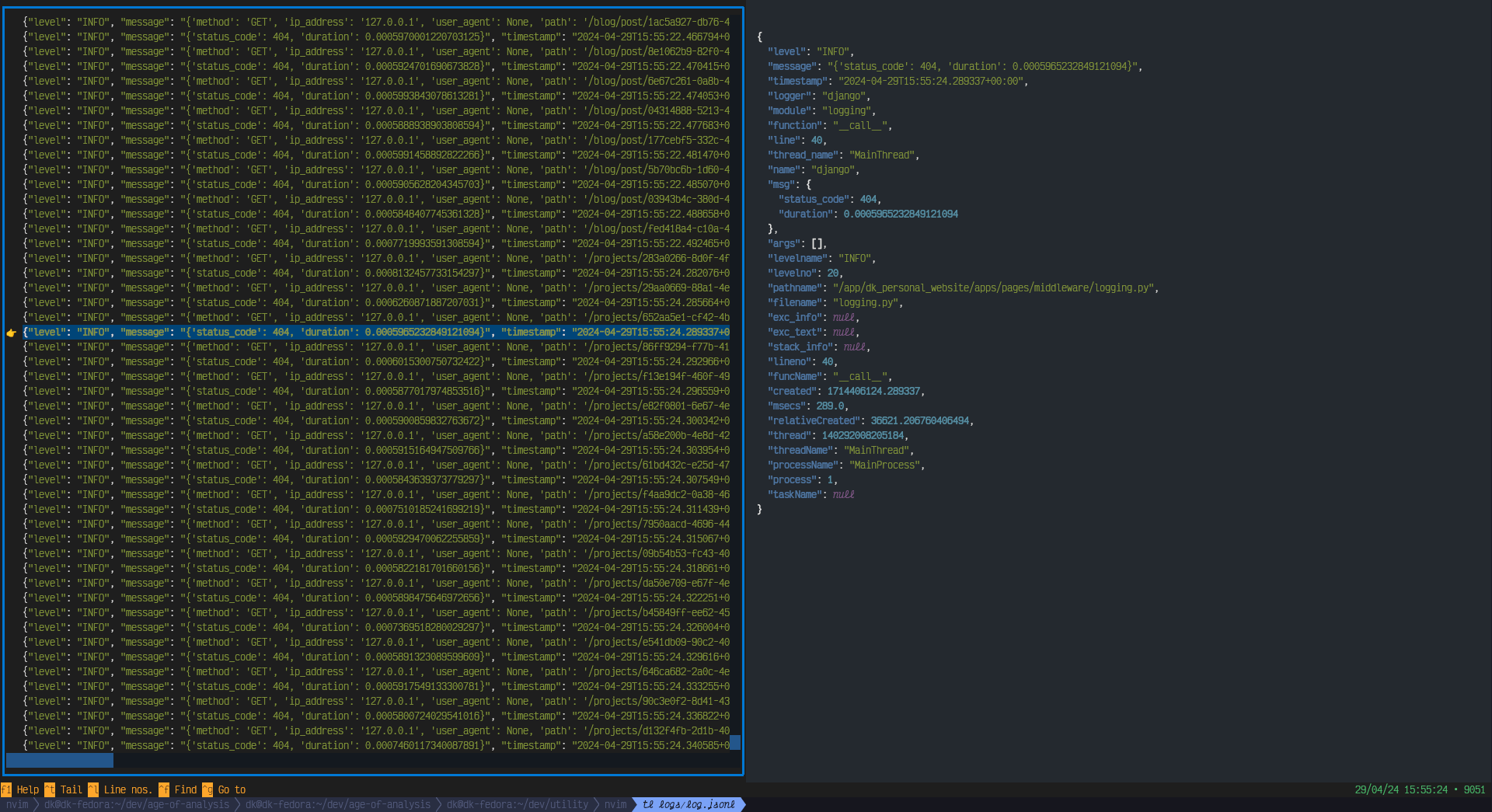
Task: Click the horizontal scrollbar thumb under the log list
Action: tap(60, 760)
